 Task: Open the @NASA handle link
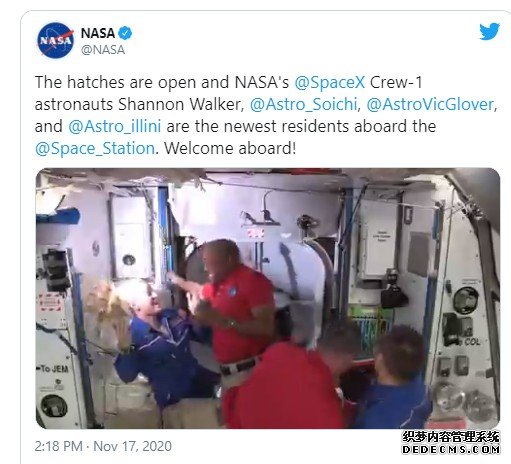(x=103, y=50)
